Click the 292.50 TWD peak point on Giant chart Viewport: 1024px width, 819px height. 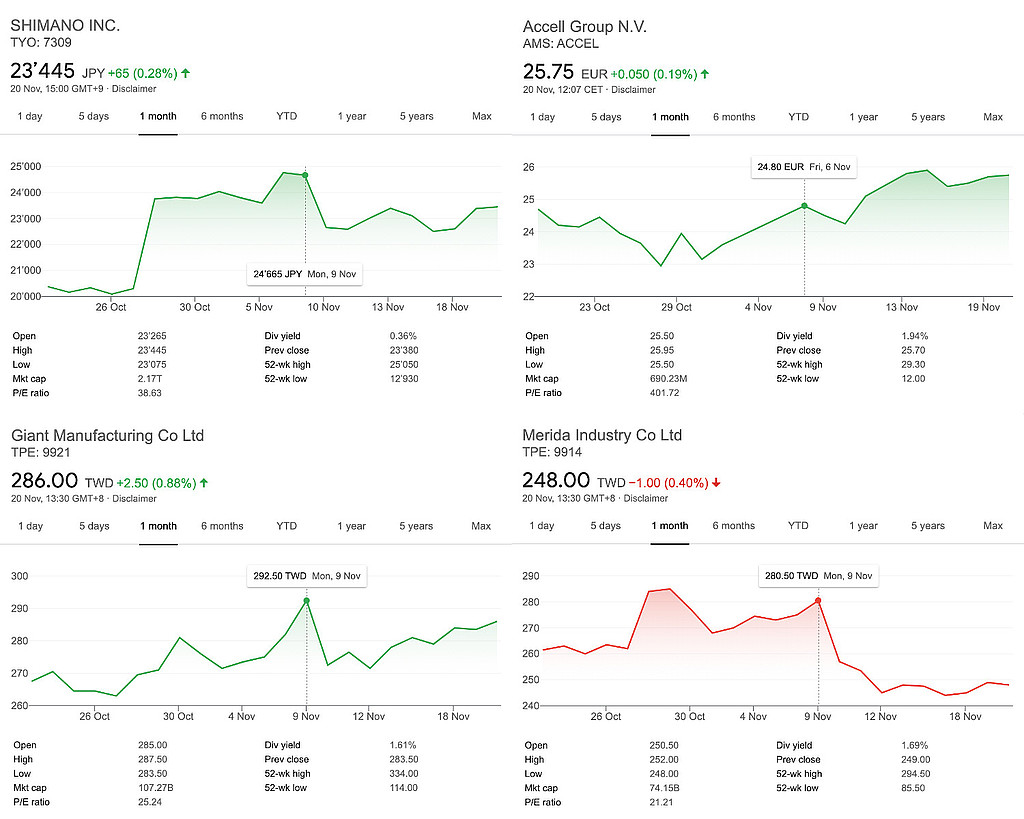click(306, 600)
